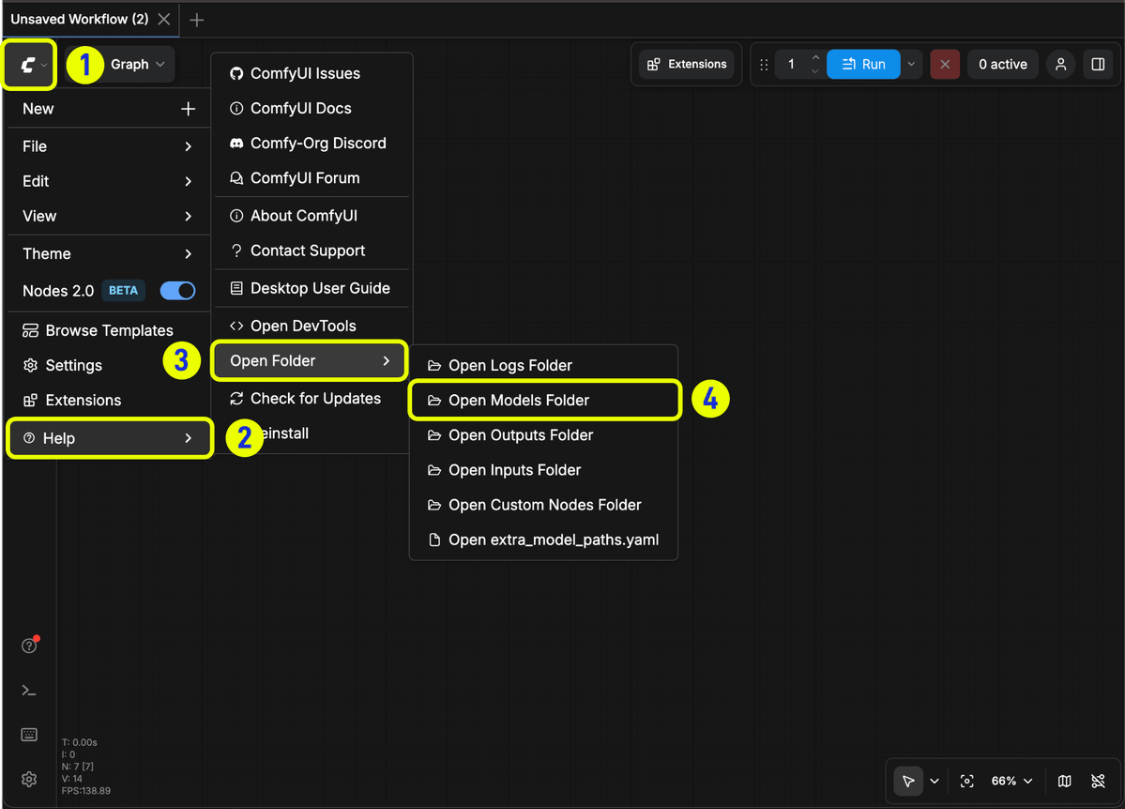Expand the File submenu
This screenshot has width=1125, height=809.
(108, 146)
